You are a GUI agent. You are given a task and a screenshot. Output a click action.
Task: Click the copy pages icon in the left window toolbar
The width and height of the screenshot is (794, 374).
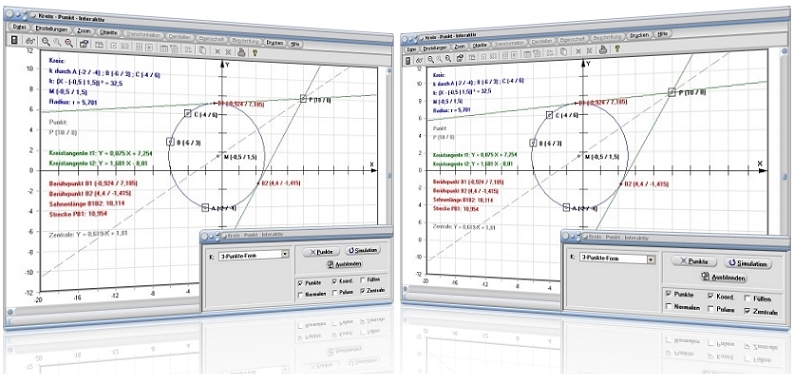point(202,50)
